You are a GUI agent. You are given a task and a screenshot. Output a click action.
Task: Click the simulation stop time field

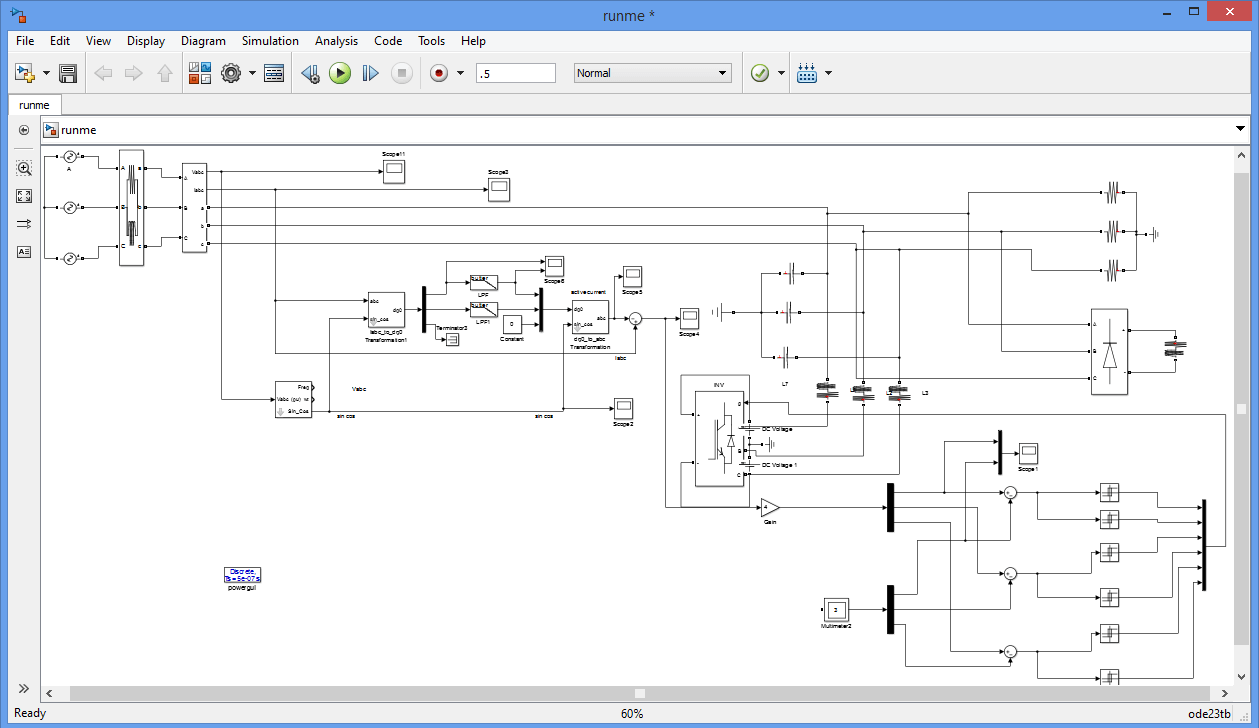pos(515,73)
